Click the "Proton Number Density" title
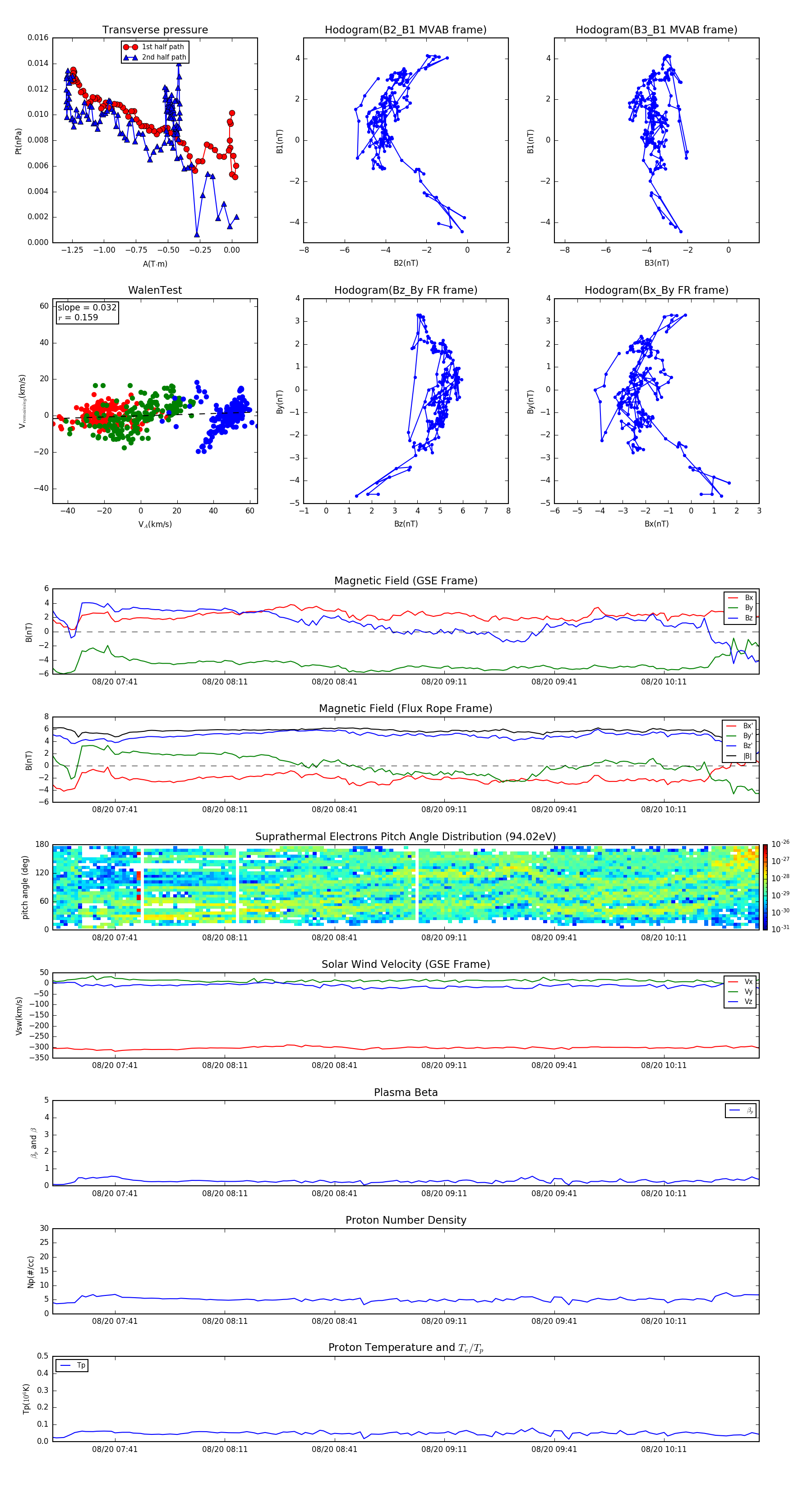Viewport: 812px width, 1489px height. point(406,1220)
